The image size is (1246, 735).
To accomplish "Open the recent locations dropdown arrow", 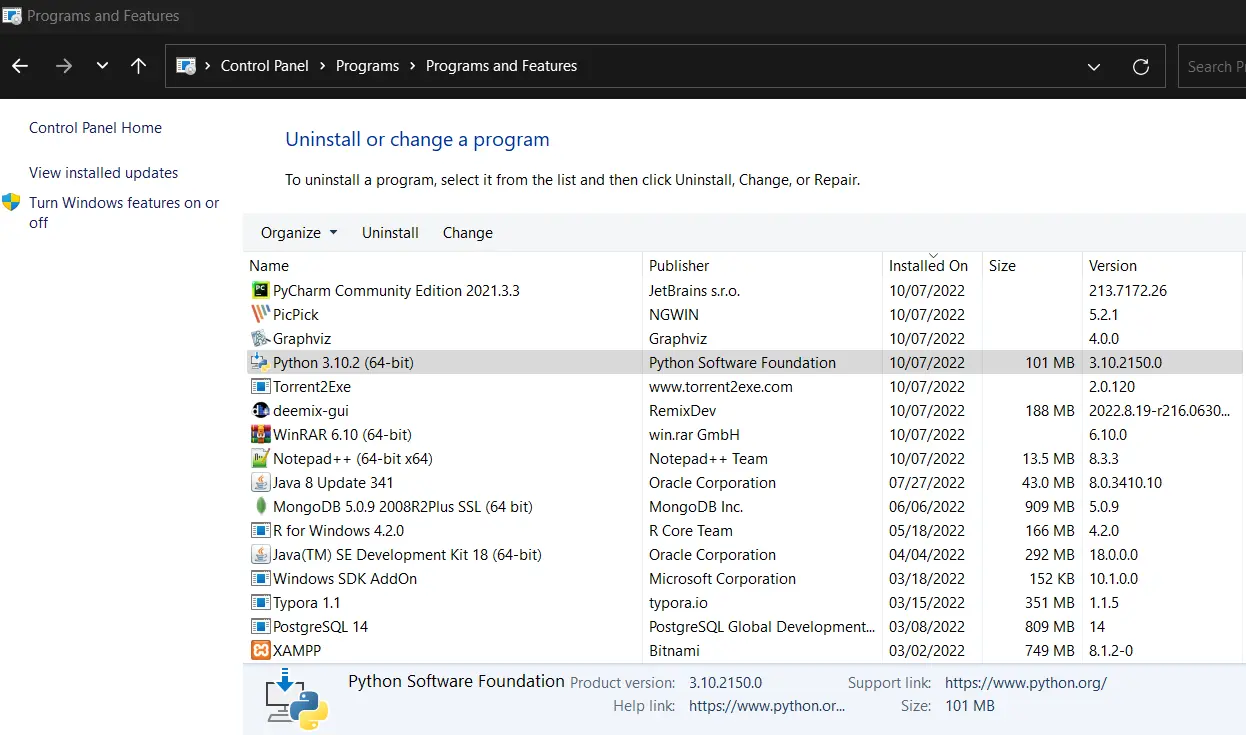I will tap(102, 66).
